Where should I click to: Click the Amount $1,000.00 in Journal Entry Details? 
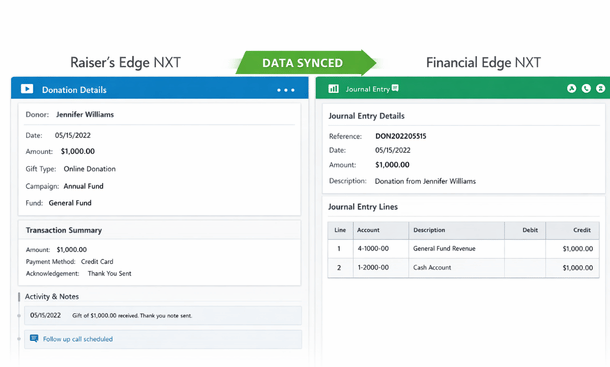pos(392,165)
